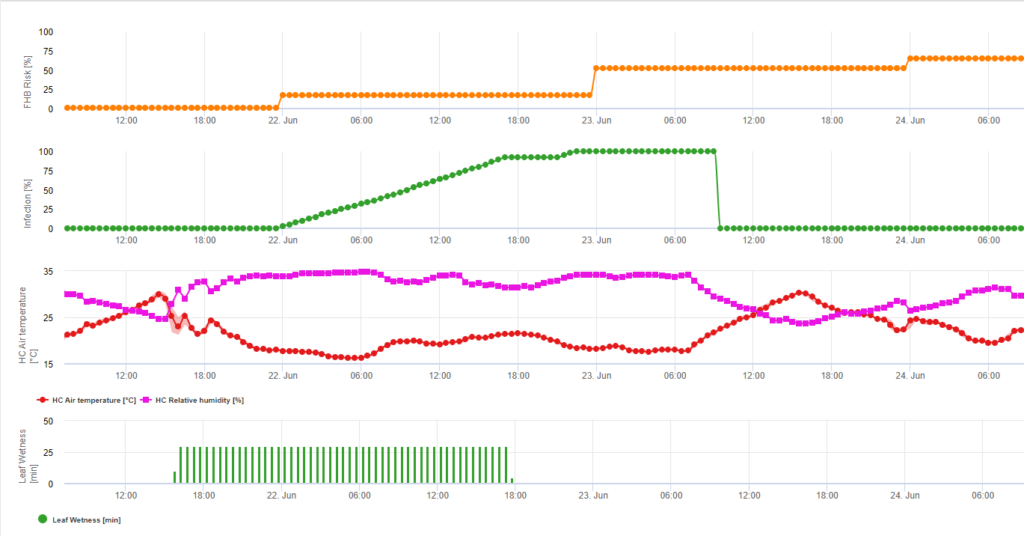This screenshot has height=536, width=1024.
Task: Toggle HC Relative humidity series via legend label
Action: [200, 399]
